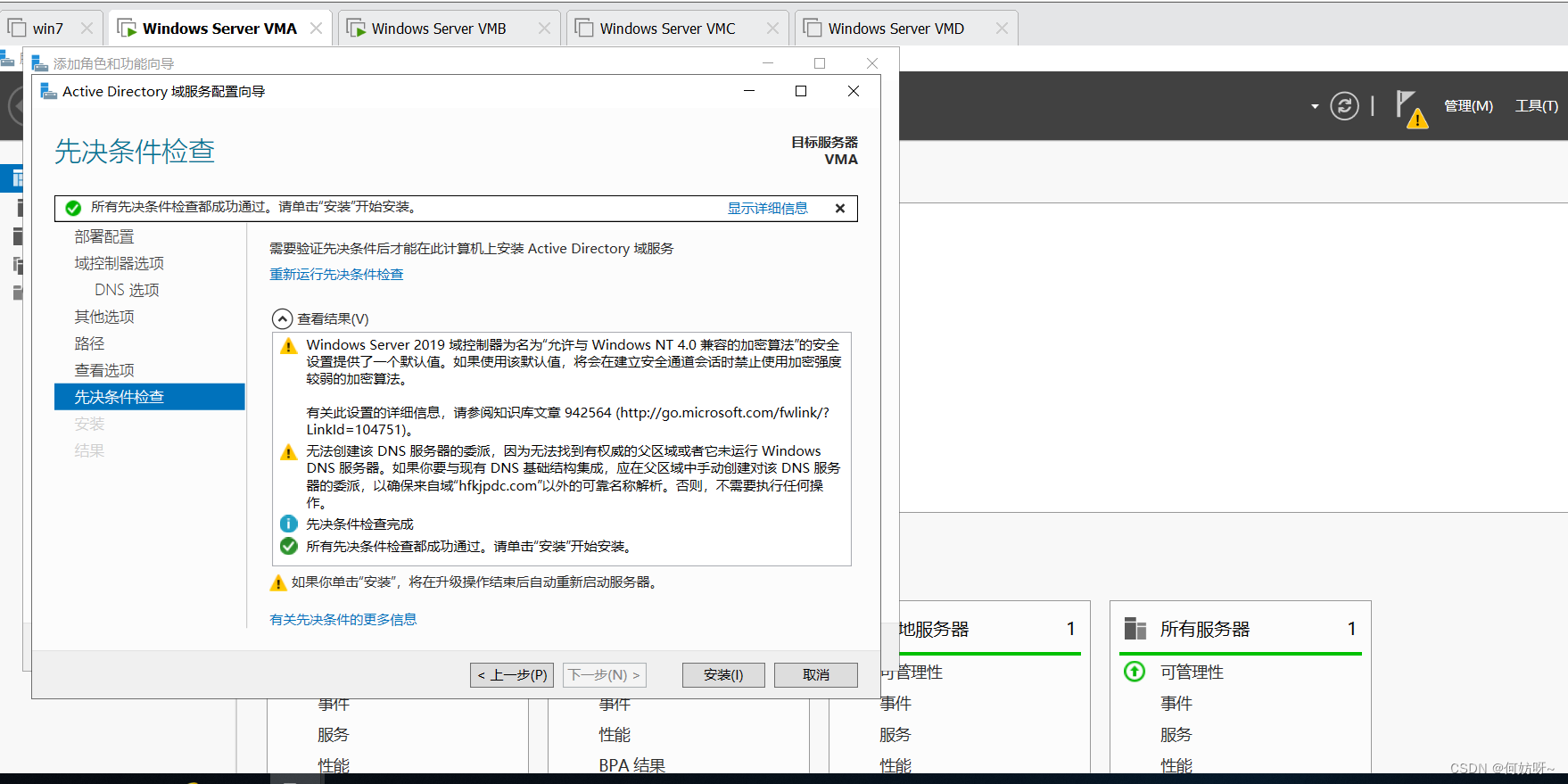This screenshot has height=784, width=1568.
Task: Open dropdown arrow beside the refresh icon
Action: click(x=1314, y=107)
